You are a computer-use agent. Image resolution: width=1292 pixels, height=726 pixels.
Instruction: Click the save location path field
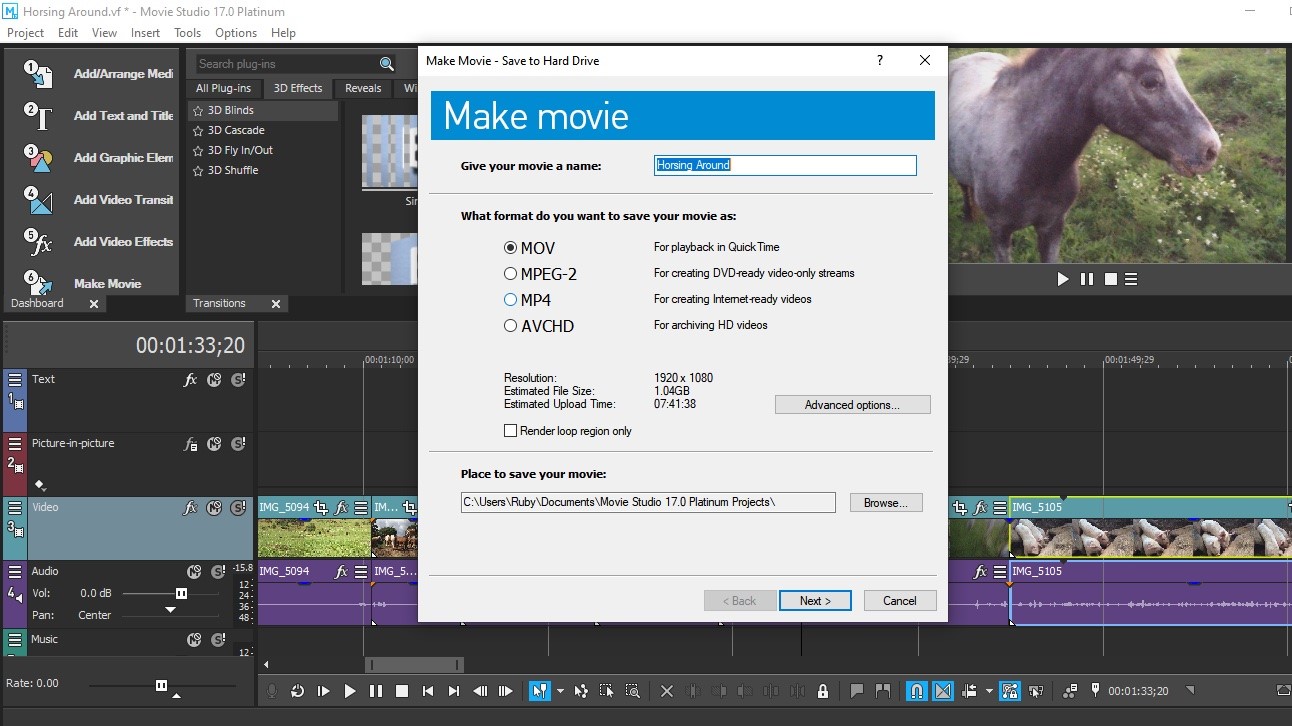coord(648,502)
